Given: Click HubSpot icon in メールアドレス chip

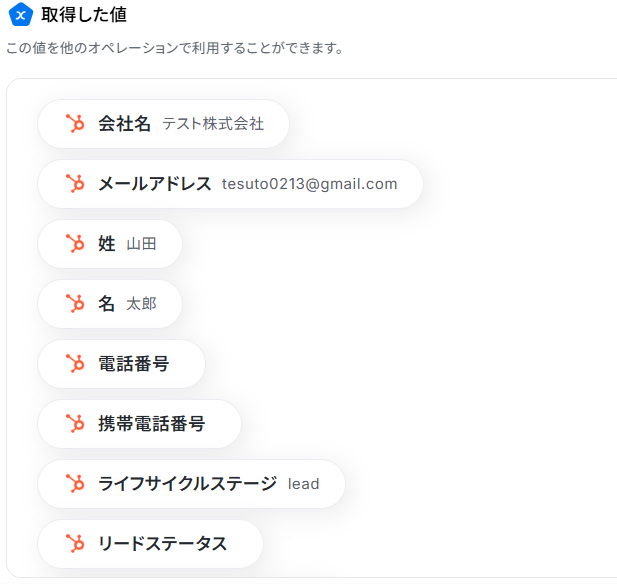Looking at the screenshot, I should pos(74,184).
